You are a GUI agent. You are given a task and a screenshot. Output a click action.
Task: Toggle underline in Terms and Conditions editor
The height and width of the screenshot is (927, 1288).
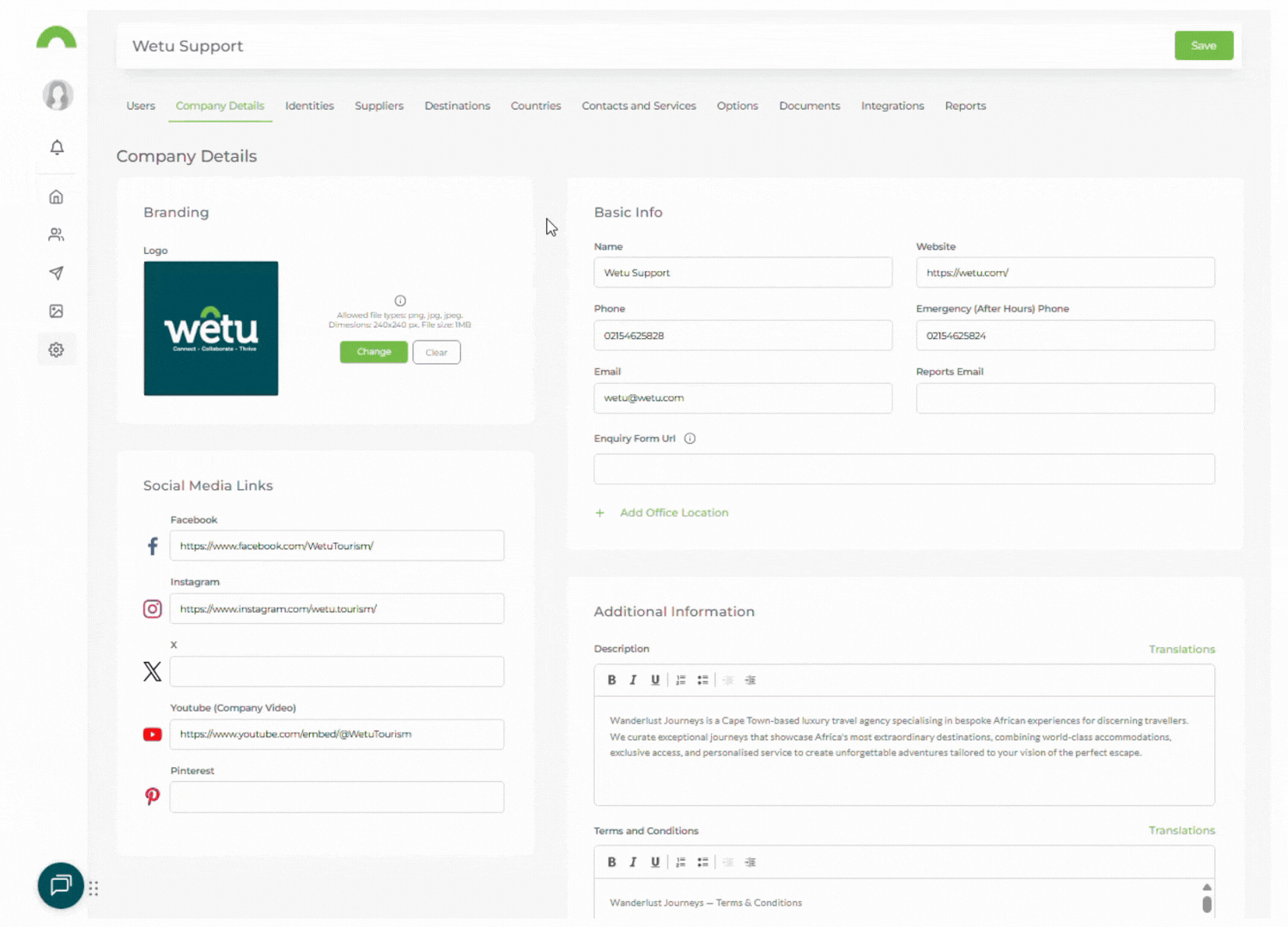pyautogui.click(x=655, y=862)
